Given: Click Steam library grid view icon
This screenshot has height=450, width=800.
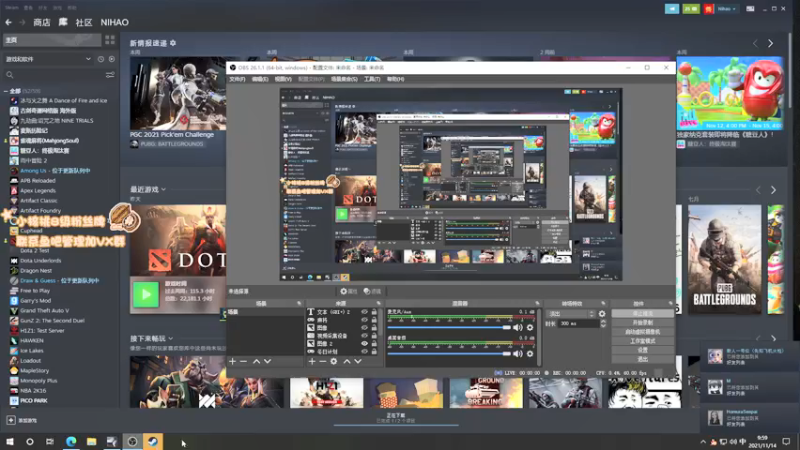Looking at the screenshot, I should (110, 40).
